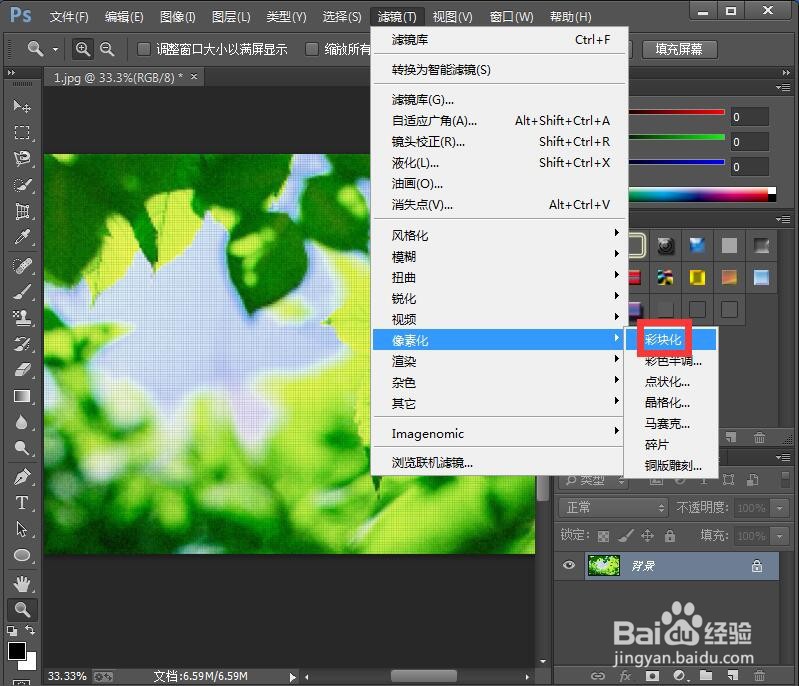Choose 马赛克... from submenu
The height and width of the screenshot is (686, 799).
pyautogui.click(x=671, y=424)
